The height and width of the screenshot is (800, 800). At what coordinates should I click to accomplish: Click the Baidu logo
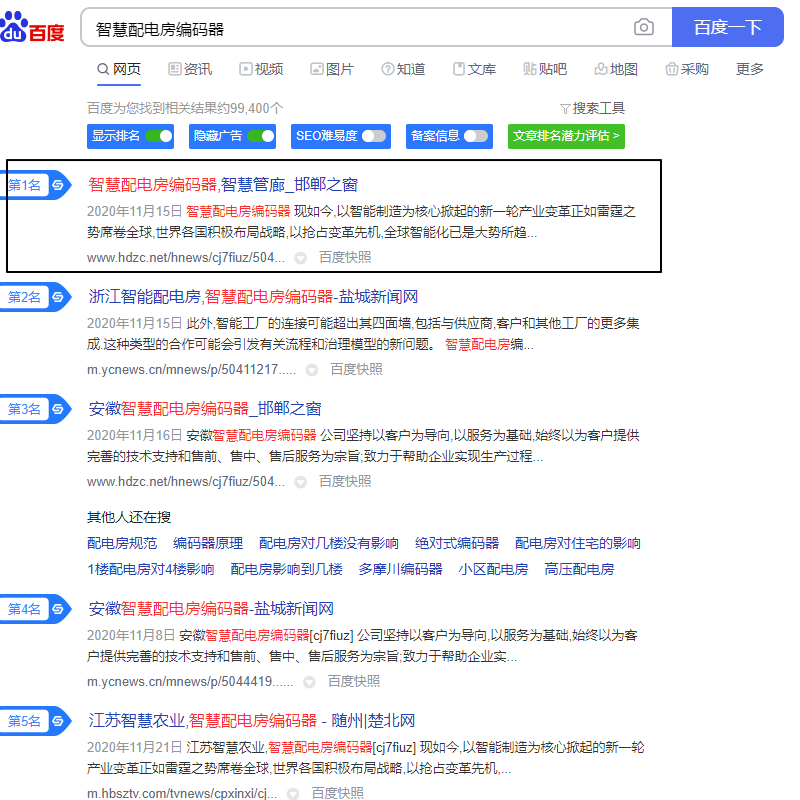coord(32,28)
